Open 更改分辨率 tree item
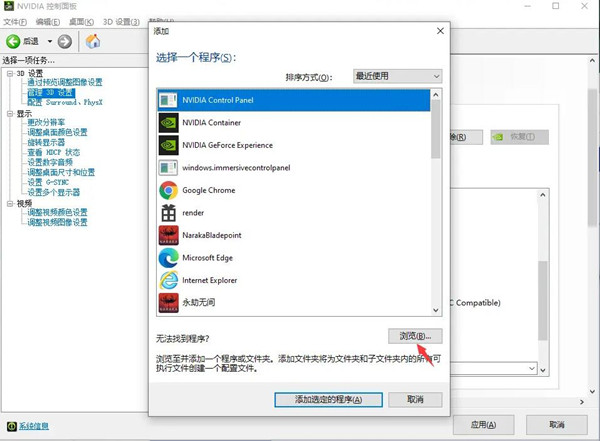Image resolution: width=600 pixels, height=441 pixels. click(46, 122)
